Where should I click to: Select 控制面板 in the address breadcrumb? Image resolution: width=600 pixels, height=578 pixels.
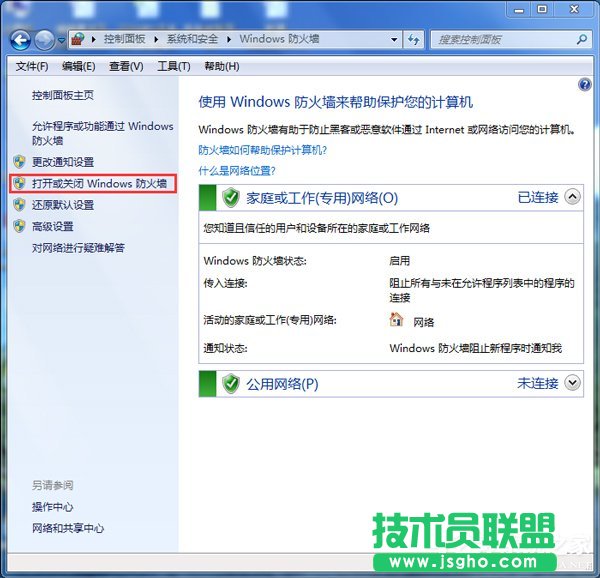pos(124,39)
